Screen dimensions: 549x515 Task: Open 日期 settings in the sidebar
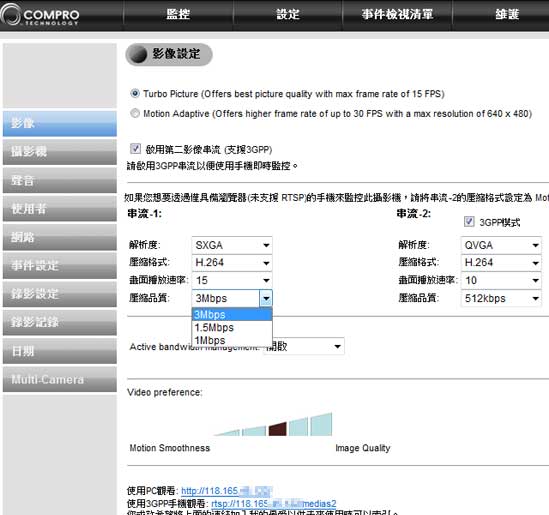pos(60,351)
